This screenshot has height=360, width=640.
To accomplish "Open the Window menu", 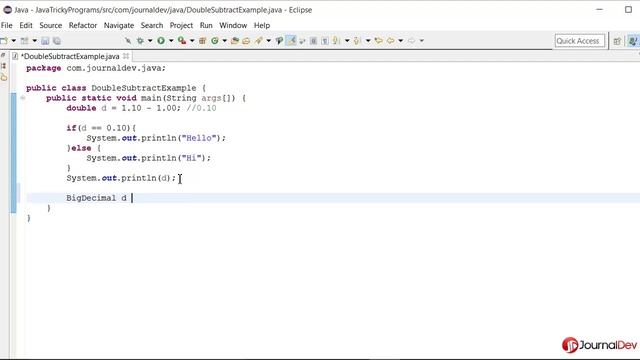I will pyautogui.click(x=233, y=25).
